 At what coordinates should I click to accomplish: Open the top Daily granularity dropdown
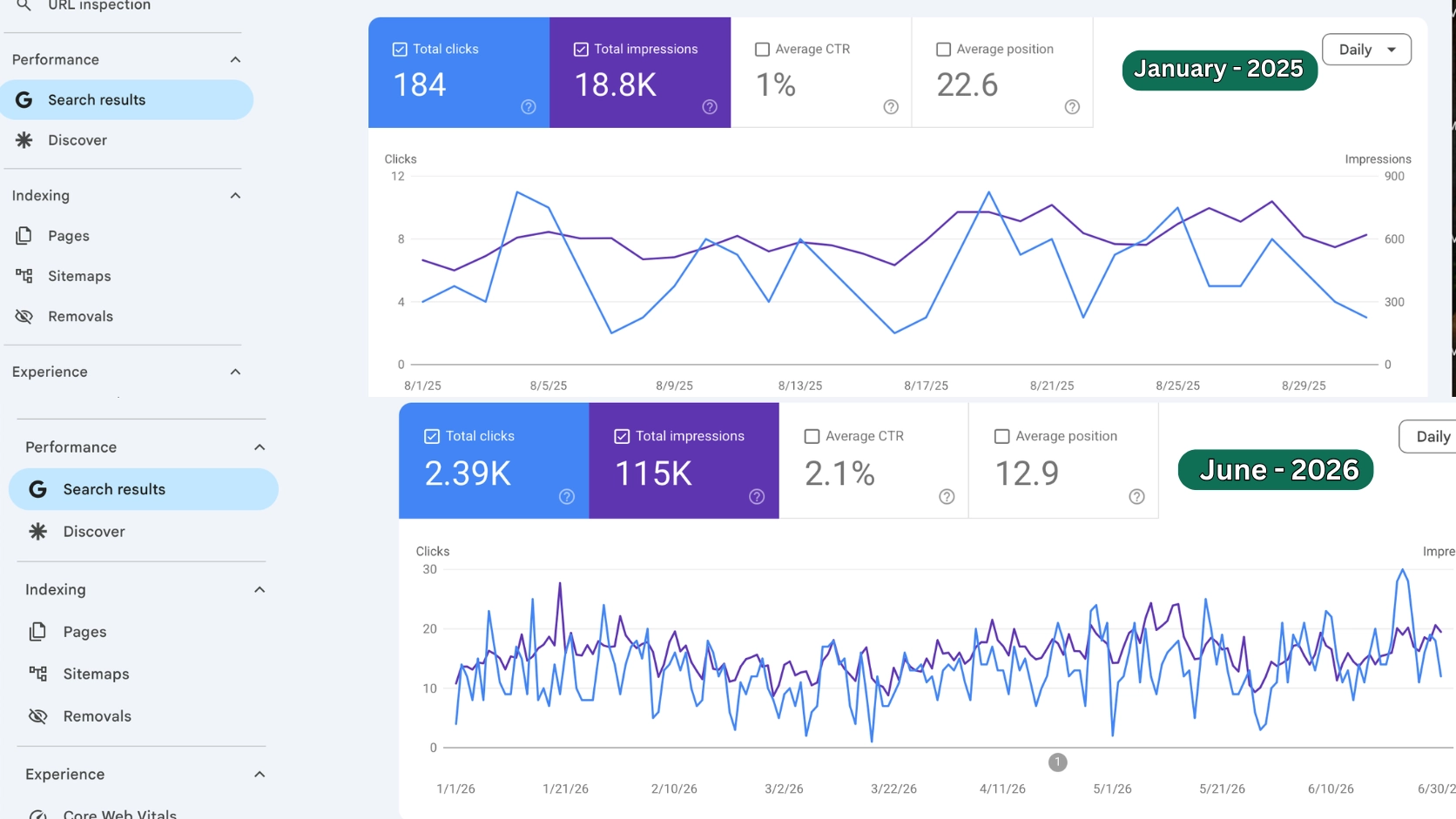pos(1366,50)
